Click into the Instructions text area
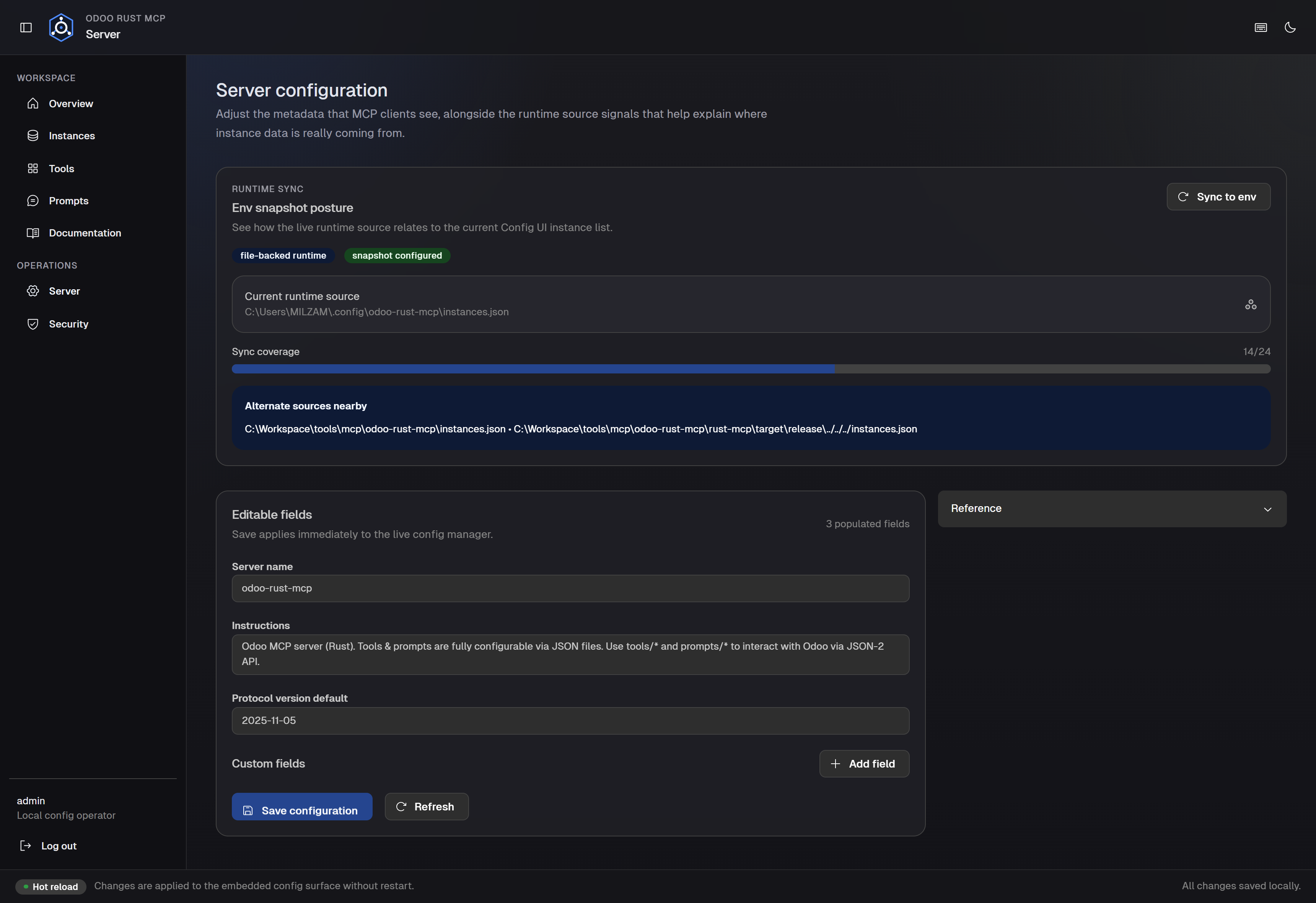 pyautogui.click(x=570, y=654)
